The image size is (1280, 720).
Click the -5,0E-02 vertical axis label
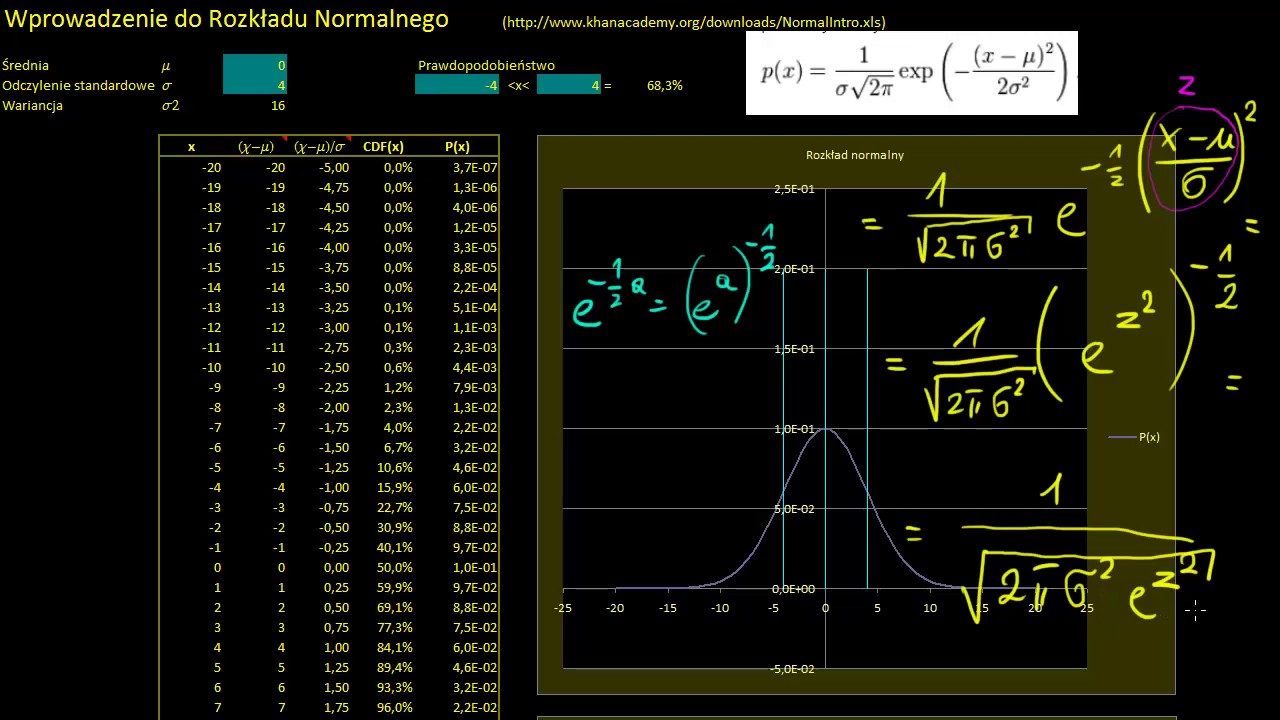pos(792,669)
